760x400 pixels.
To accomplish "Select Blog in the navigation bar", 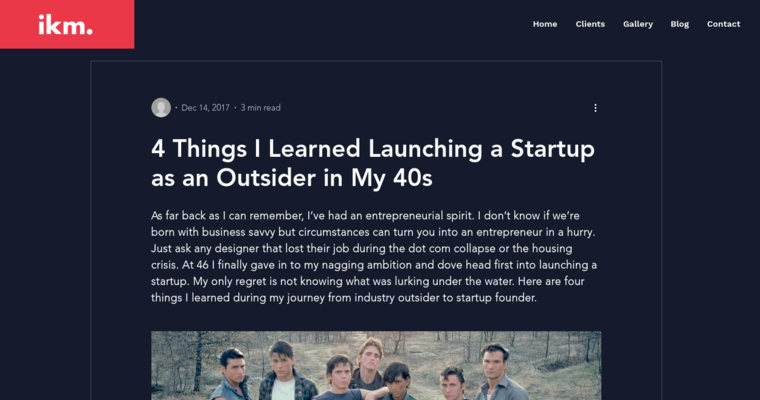I will [x=680, y=24].
